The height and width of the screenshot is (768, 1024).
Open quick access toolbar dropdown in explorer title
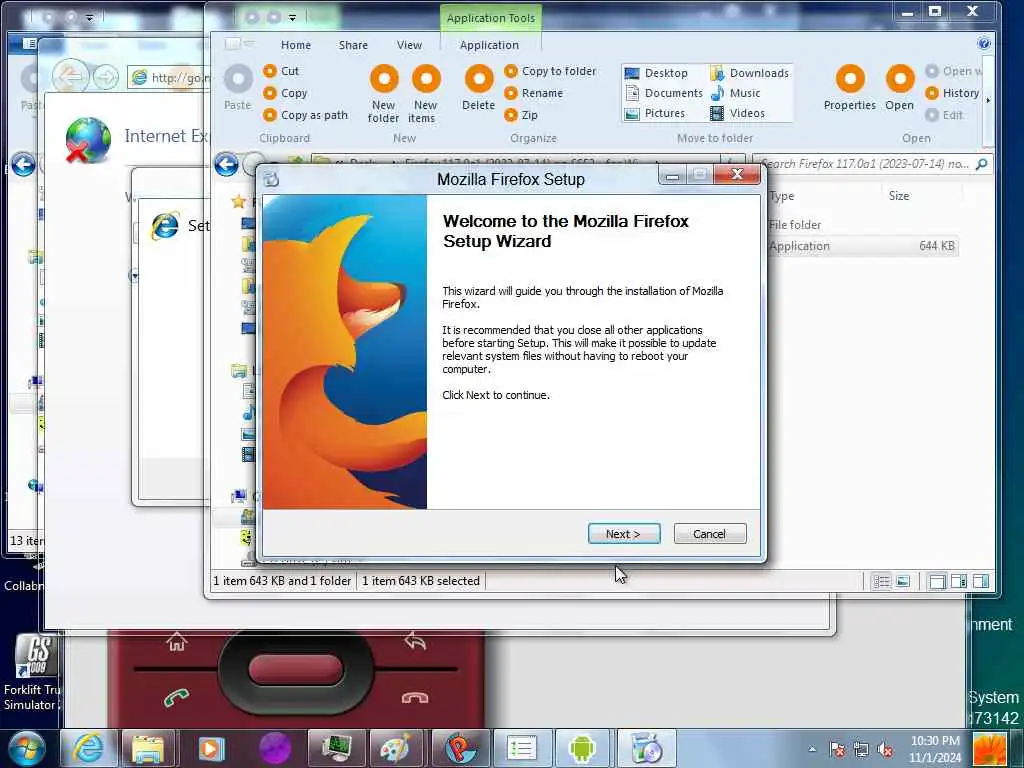293,18
